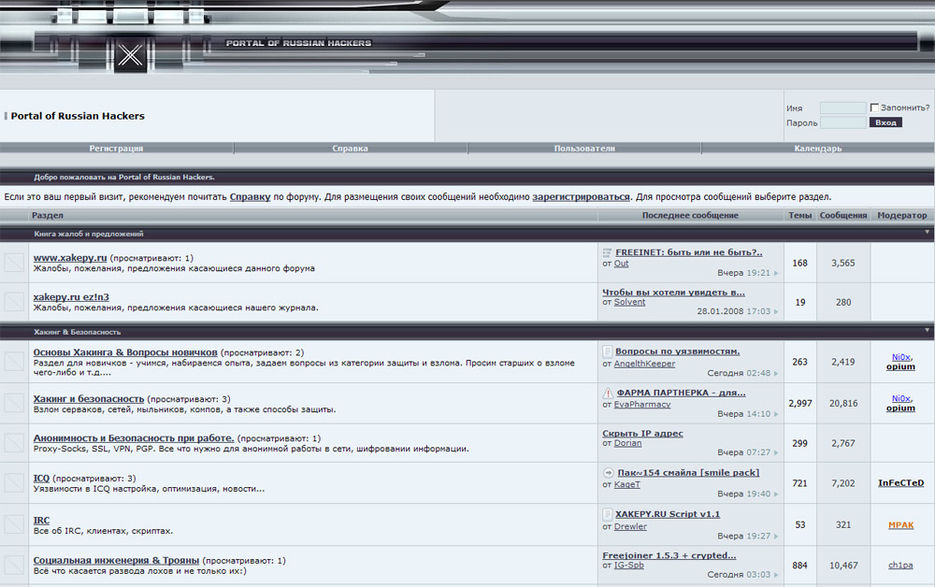The height and width of the screenshot is (587, 935).
Task: Open the Календарь menu item
Action: [x=818, y=148]
